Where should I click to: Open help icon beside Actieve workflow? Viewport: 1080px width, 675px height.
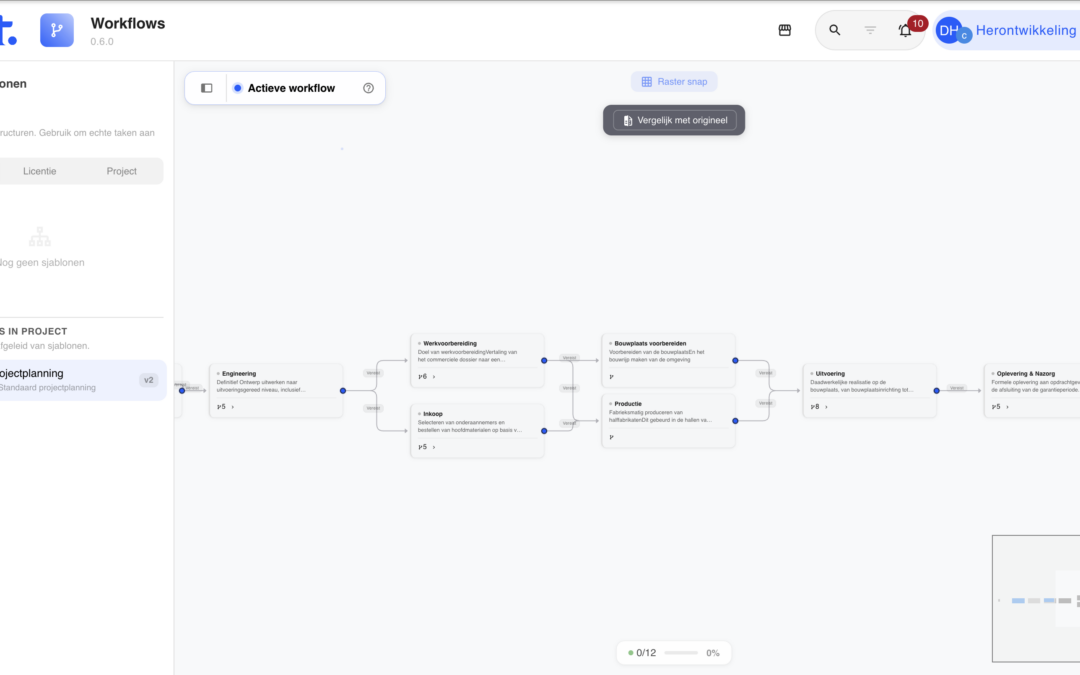click(x=368, y=88)
